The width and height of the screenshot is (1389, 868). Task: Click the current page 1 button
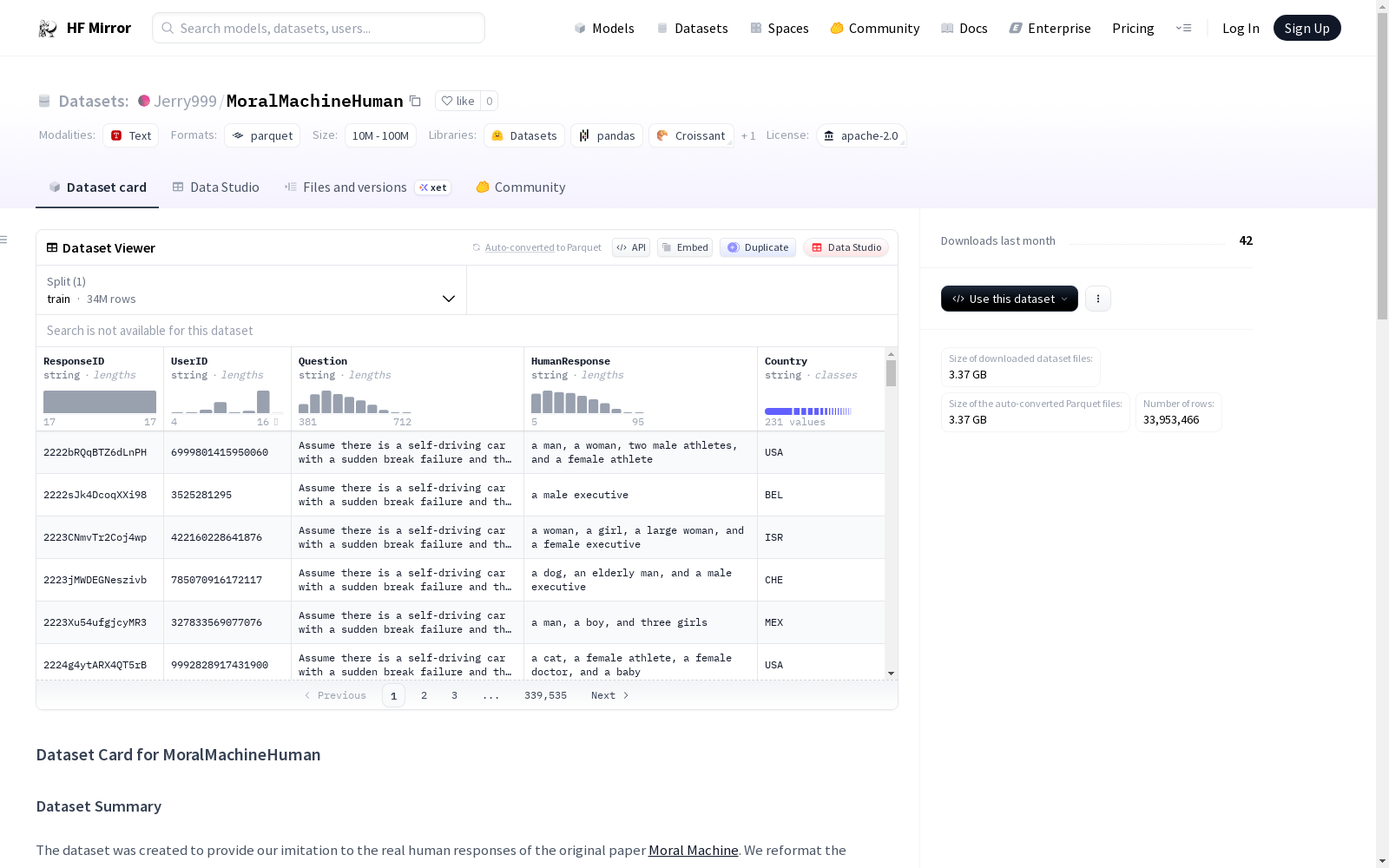pos(393,695)
